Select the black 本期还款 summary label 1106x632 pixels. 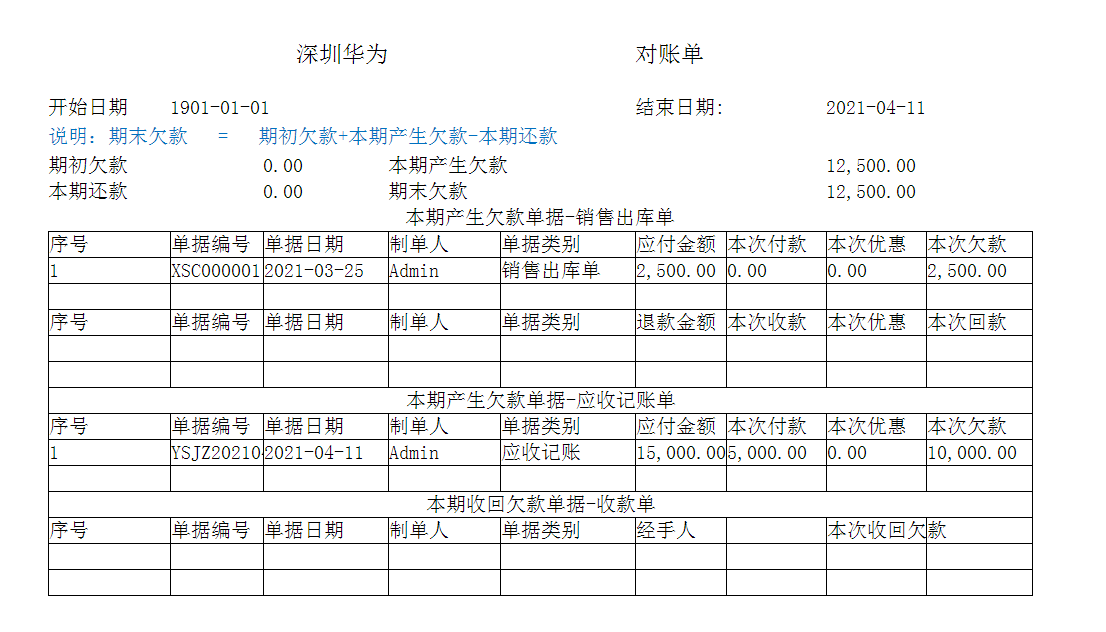pyautogui.click(x=88, y=191)
